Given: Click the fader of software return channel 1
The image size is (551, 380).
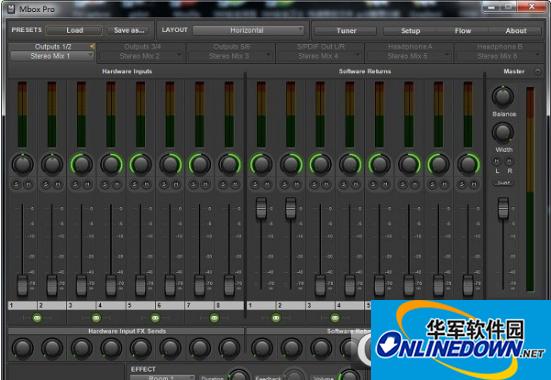Looking at the screenshot, I should [x=261, y=208].
